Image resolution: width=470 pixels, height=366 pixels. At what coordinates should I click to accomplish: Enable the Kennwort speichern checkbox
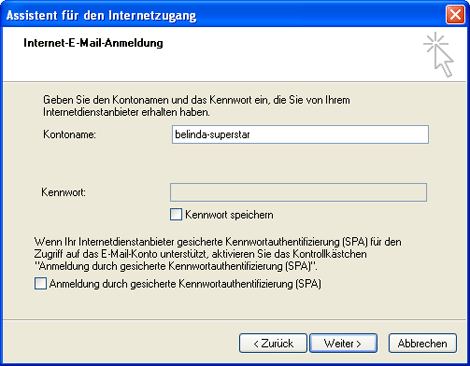tap(176, 215)
